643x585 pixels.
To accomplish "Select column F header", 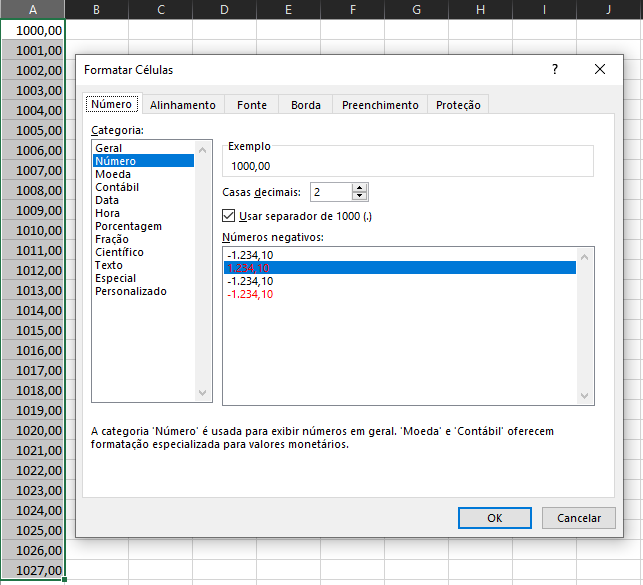I will click(353, 9).
